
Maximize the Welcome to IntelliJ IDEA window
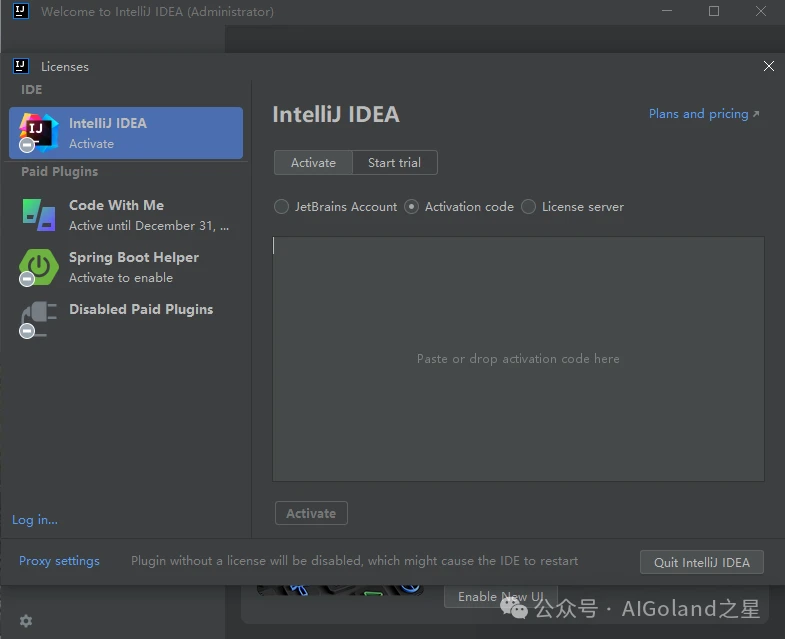tap(714, 11)
